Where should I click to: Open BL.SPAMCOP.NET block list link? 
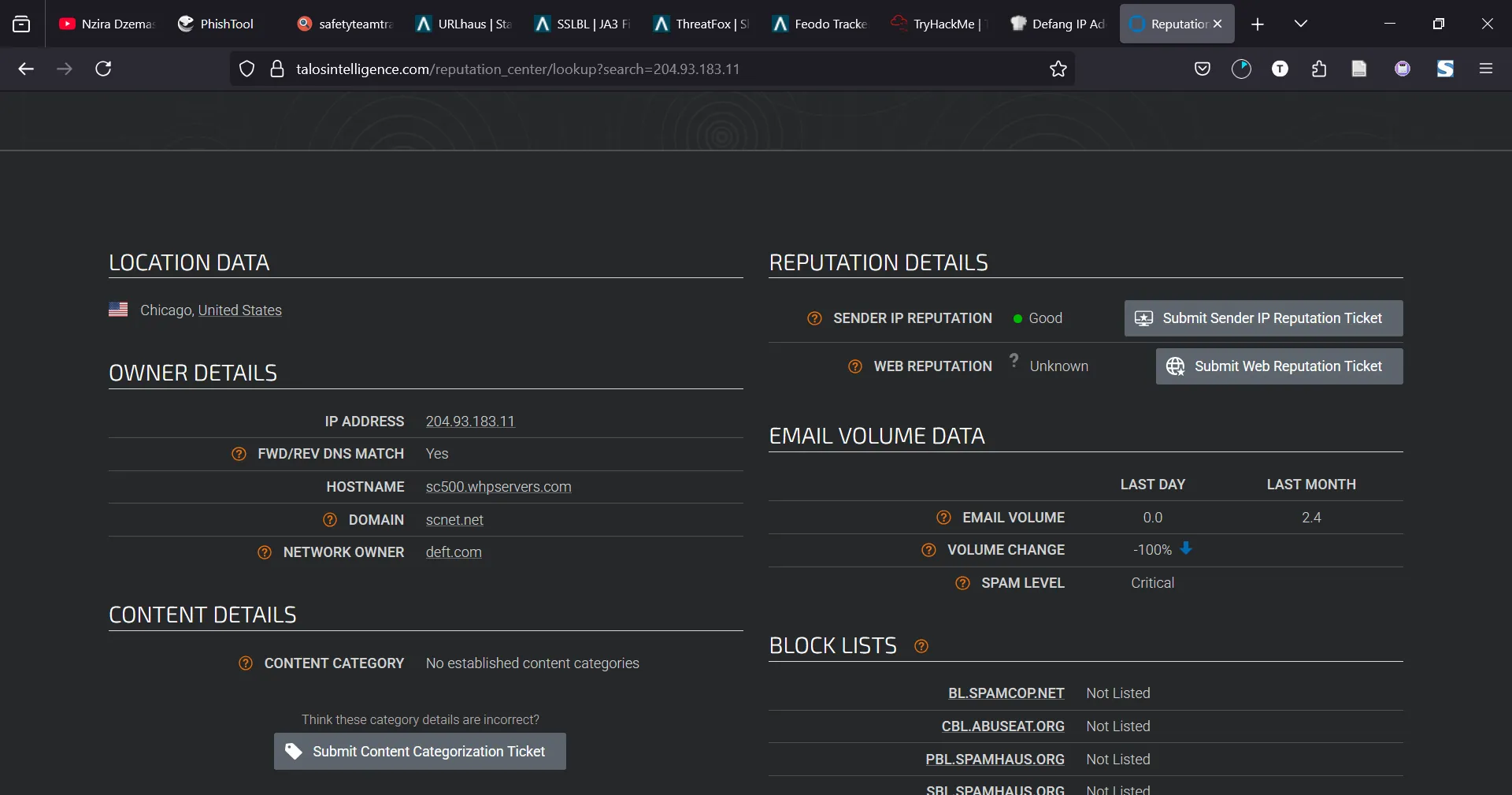[x=1006, y=693]
